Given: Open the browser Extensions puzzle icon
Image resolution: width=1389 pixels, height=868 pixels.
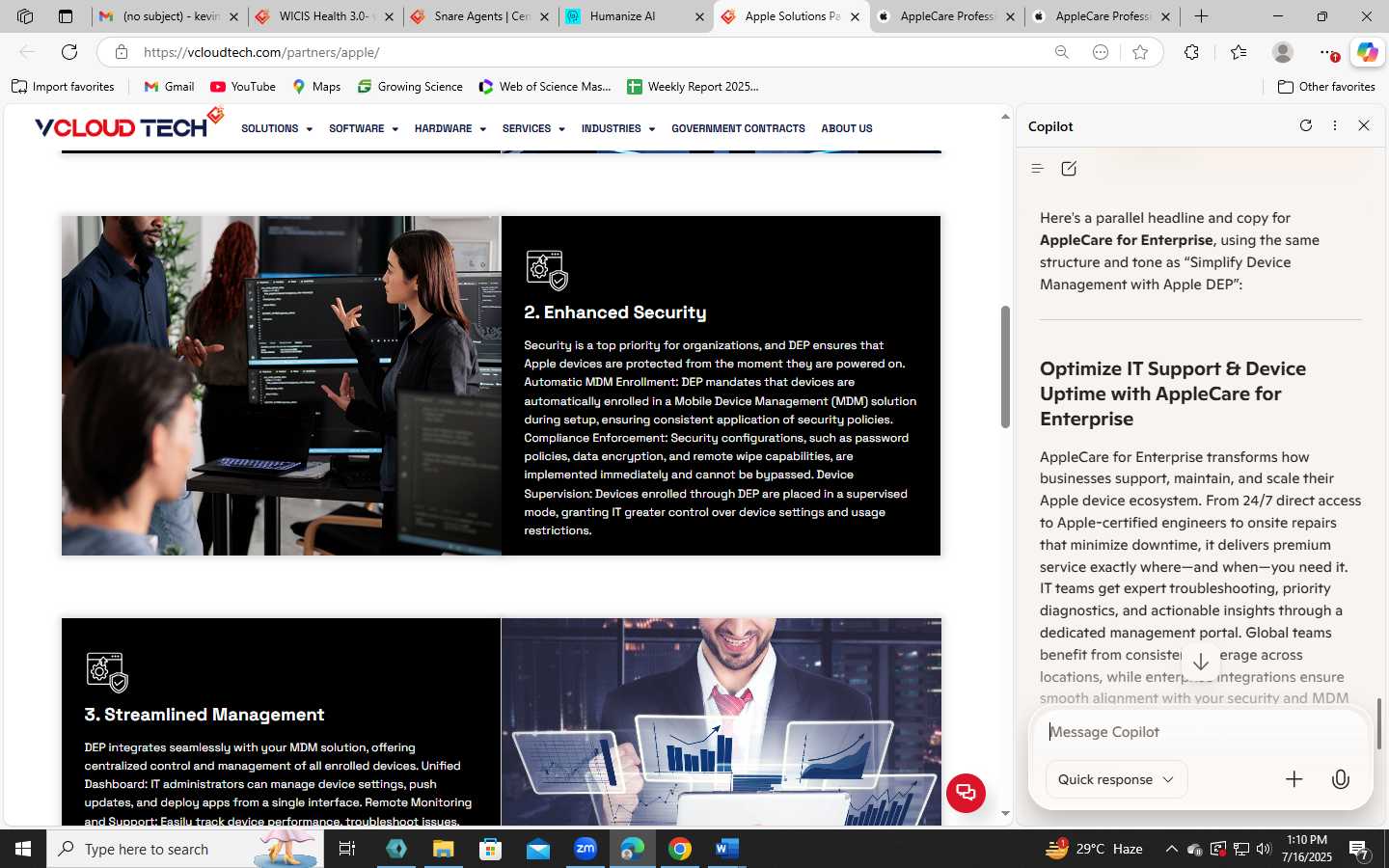Looking at the screenshot, I should (x=1192, y=52).
